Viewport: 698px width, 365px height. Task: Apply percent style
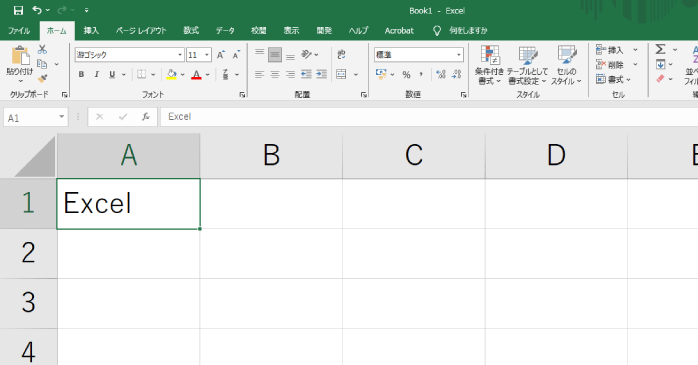pos(406,75)
